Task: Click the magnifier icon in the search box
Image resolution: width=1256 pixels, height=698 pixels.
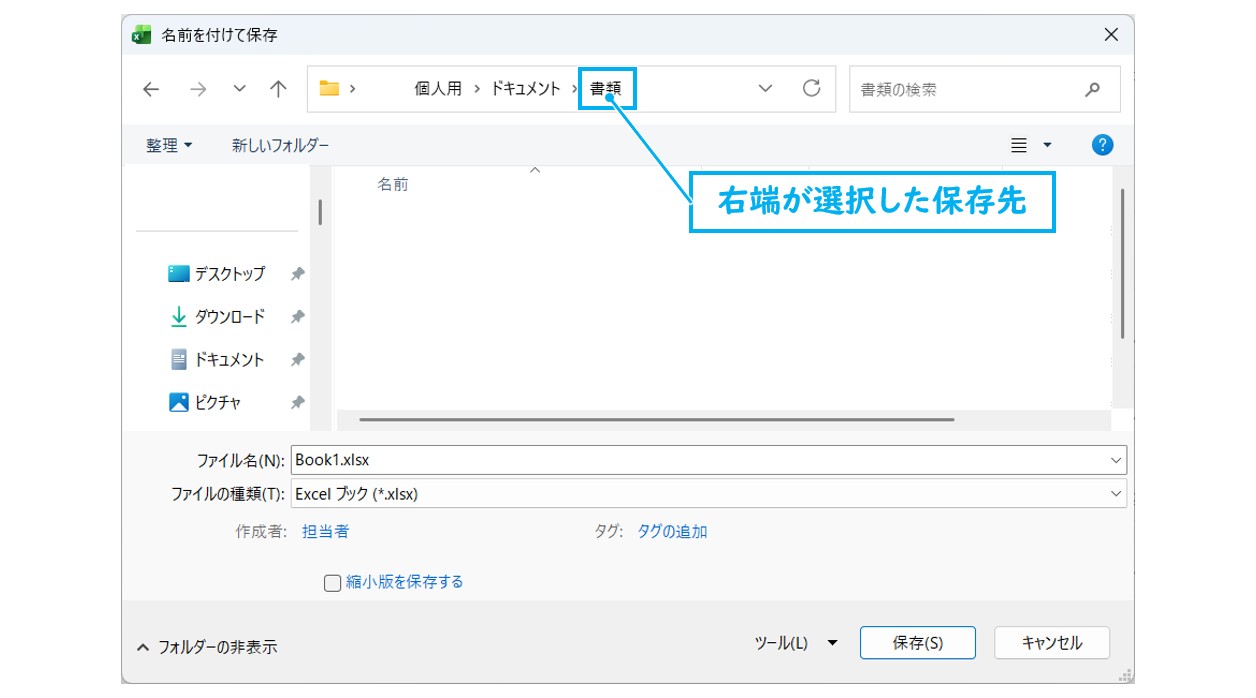Action: point(1092,89)
